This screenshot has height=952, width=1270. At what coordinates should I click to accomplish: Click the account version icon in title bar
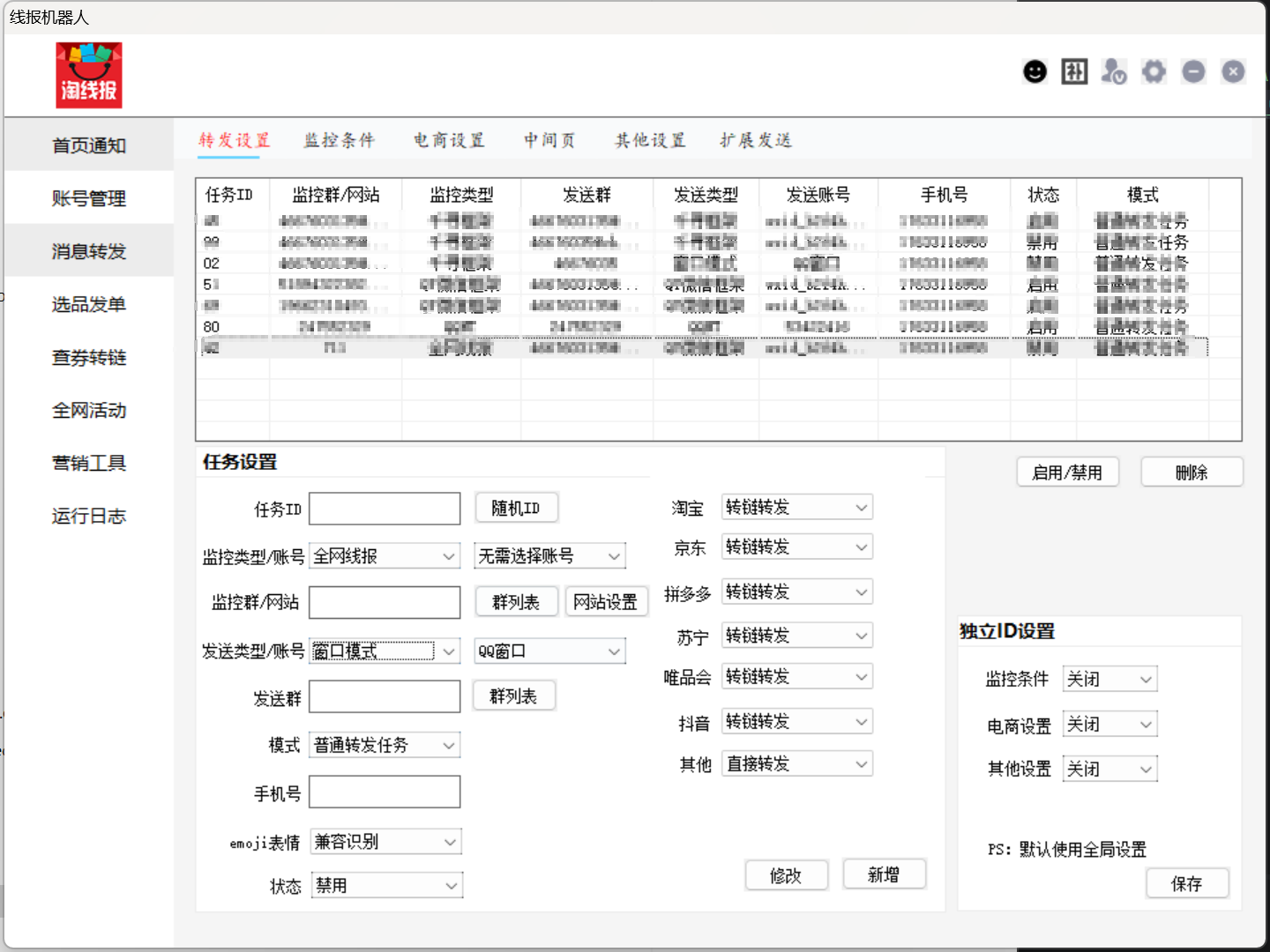point(1114,71)
